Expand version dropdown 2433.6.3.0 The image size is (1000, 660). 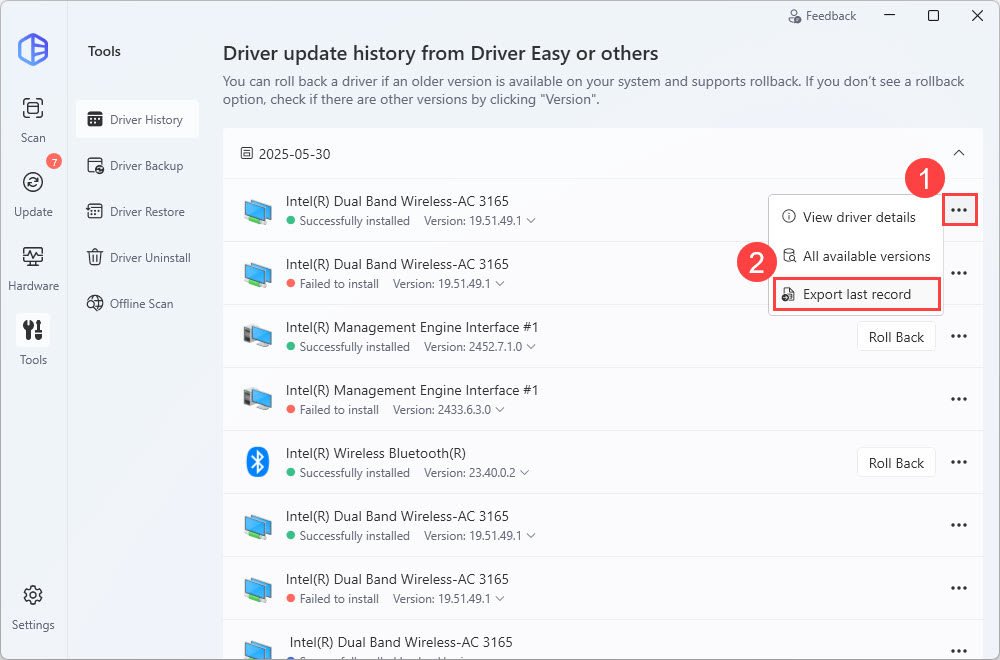coord(499,410)
